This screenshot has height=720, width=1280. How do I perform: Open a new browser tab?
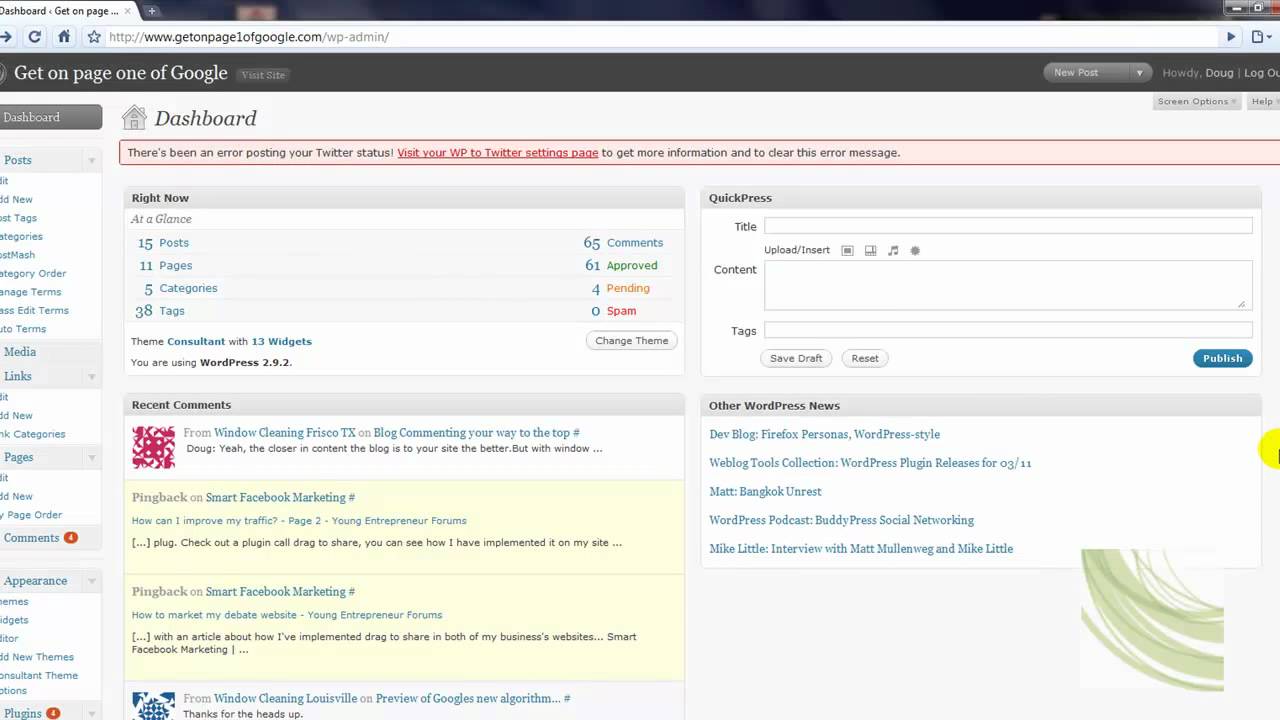pyautogui.click(x=152, y=11)
